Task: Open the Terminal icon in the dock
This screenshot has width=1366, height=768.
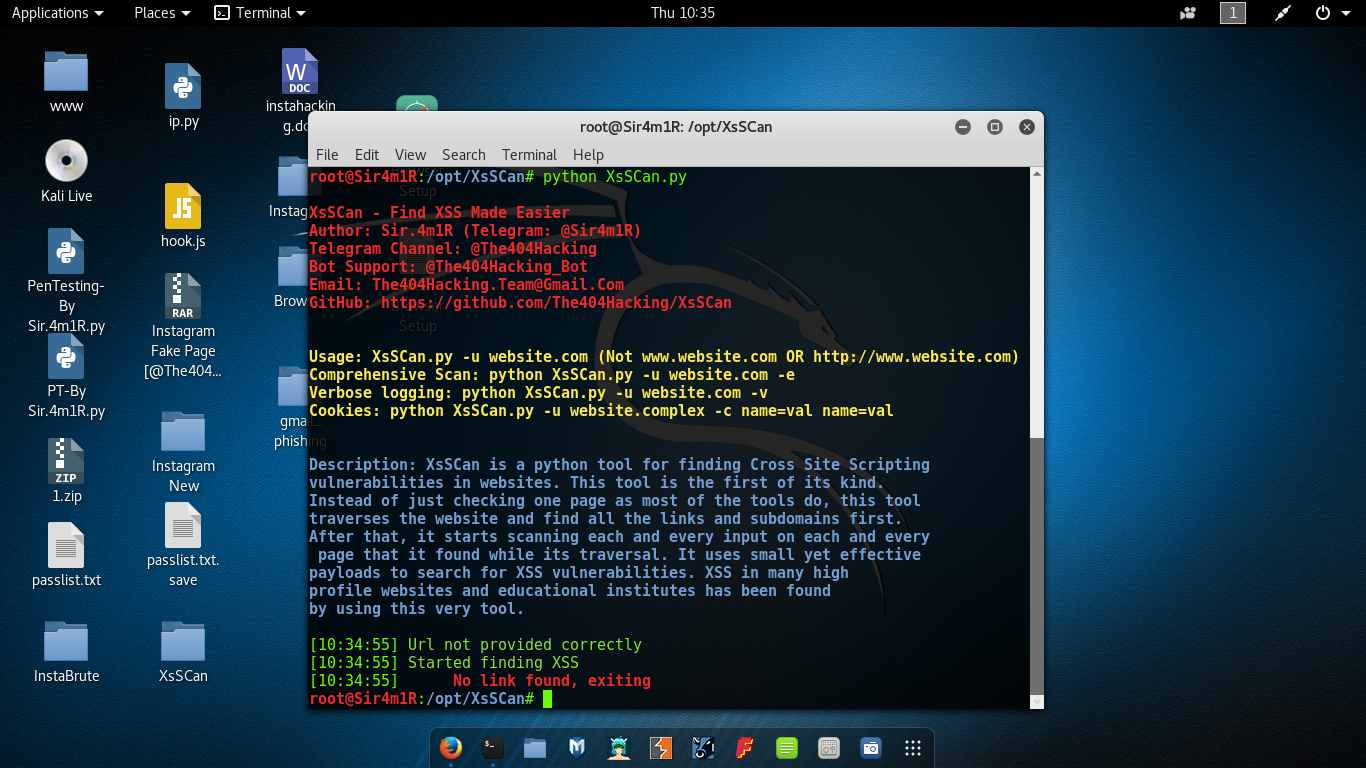Action: 493,747
